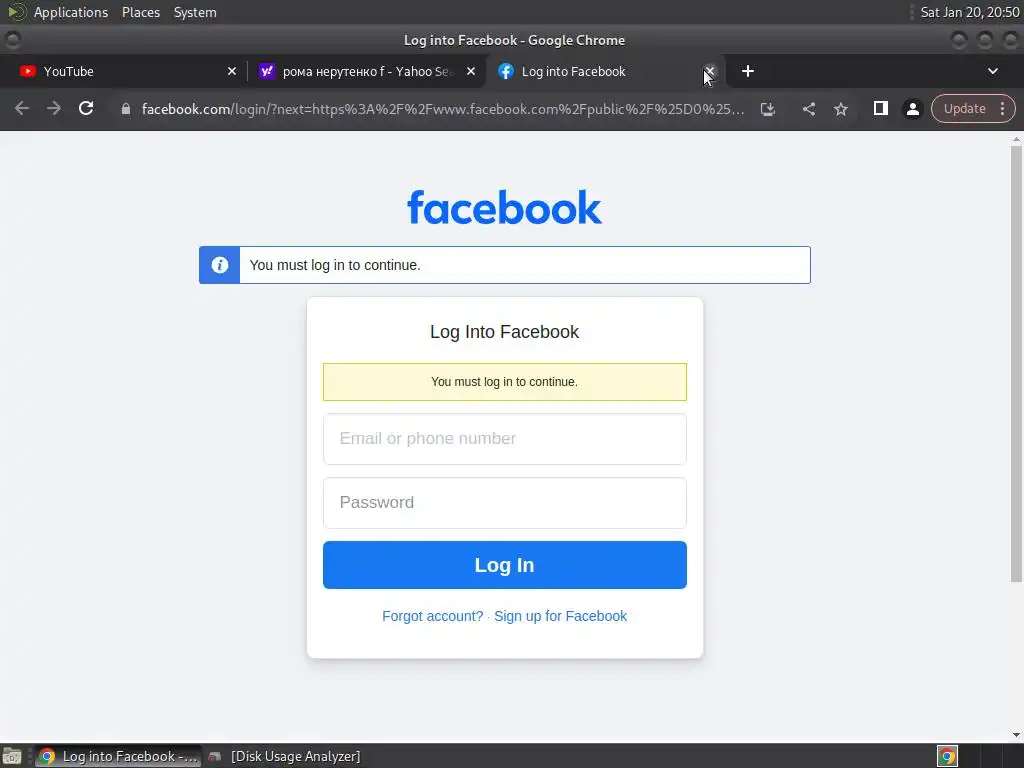Viewport: 1024px width, 768px height.
Task: Click the blue info icon in banner
Action: click(220, 265)
